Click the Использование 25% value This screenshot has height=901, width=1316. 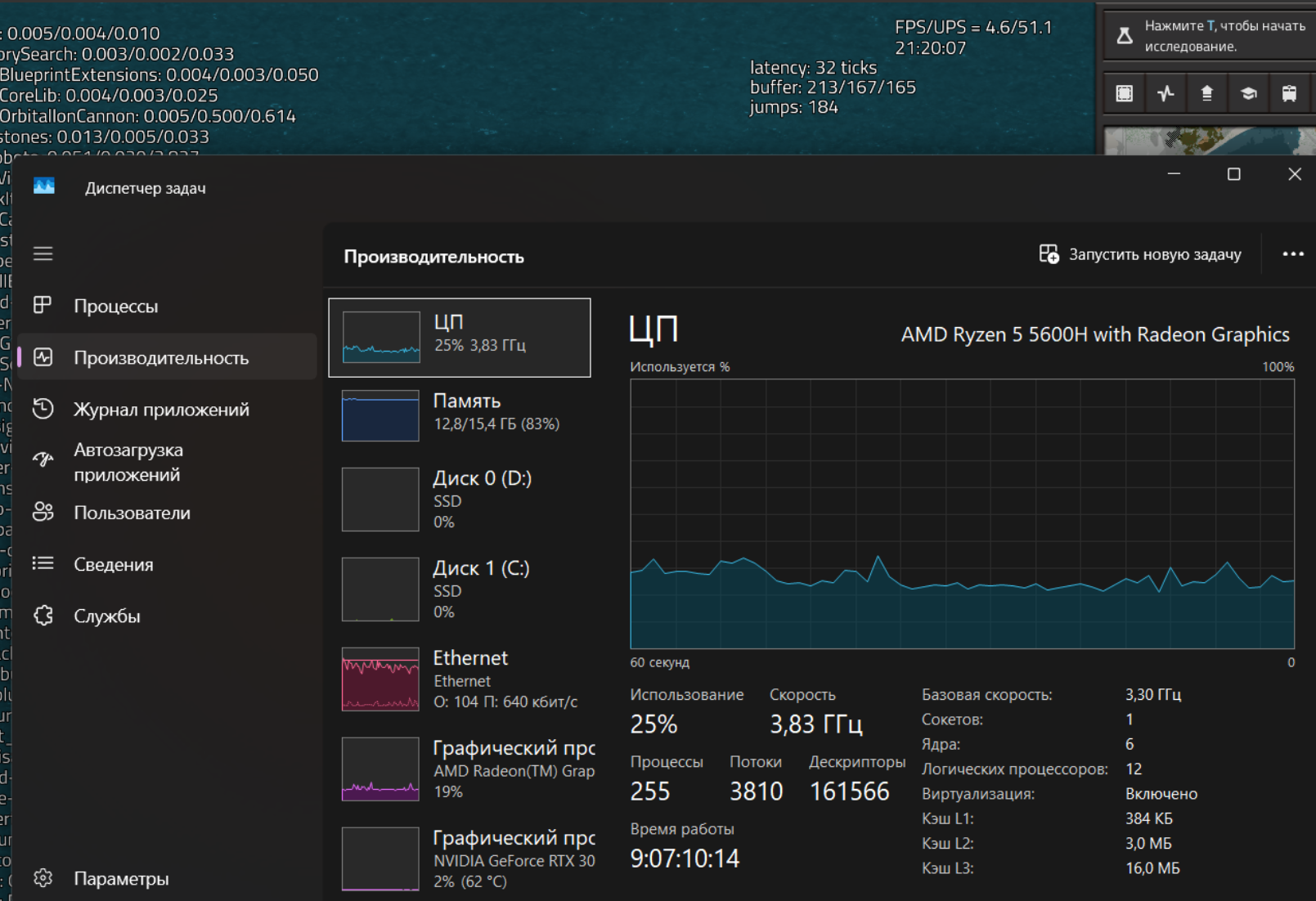point(654,724)
